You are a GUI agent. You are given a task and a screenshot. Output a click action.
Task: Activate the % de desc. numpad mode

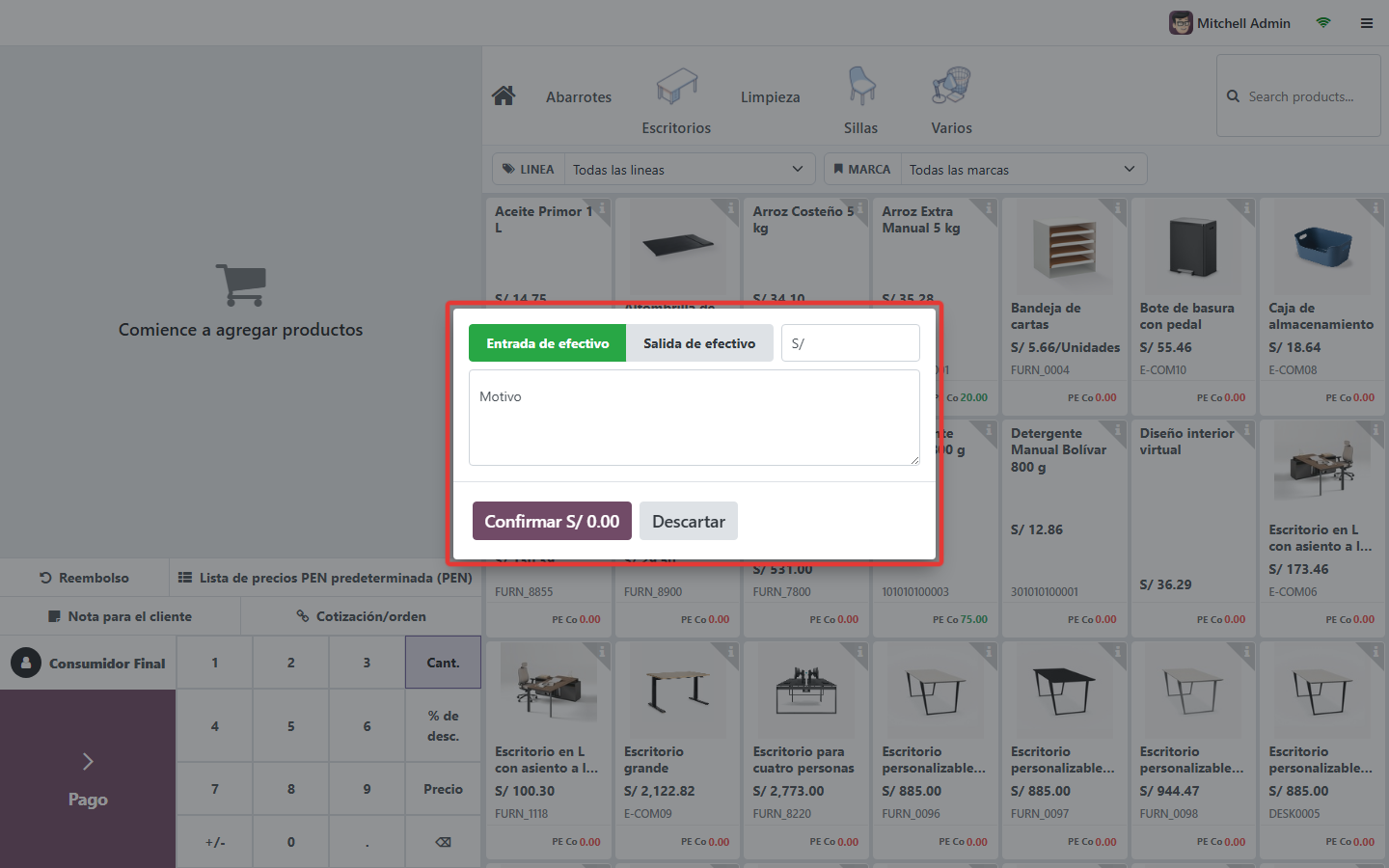click(443, 725)
